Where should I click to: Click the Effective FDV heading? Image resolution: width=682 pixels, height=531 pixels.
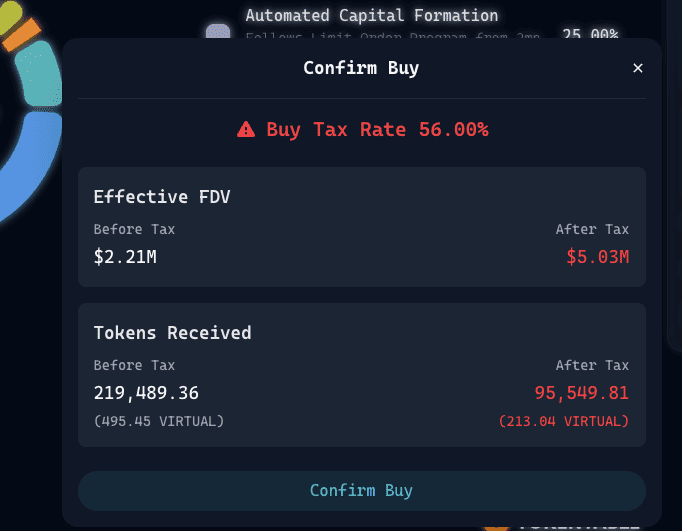click(x=162, y=196)
